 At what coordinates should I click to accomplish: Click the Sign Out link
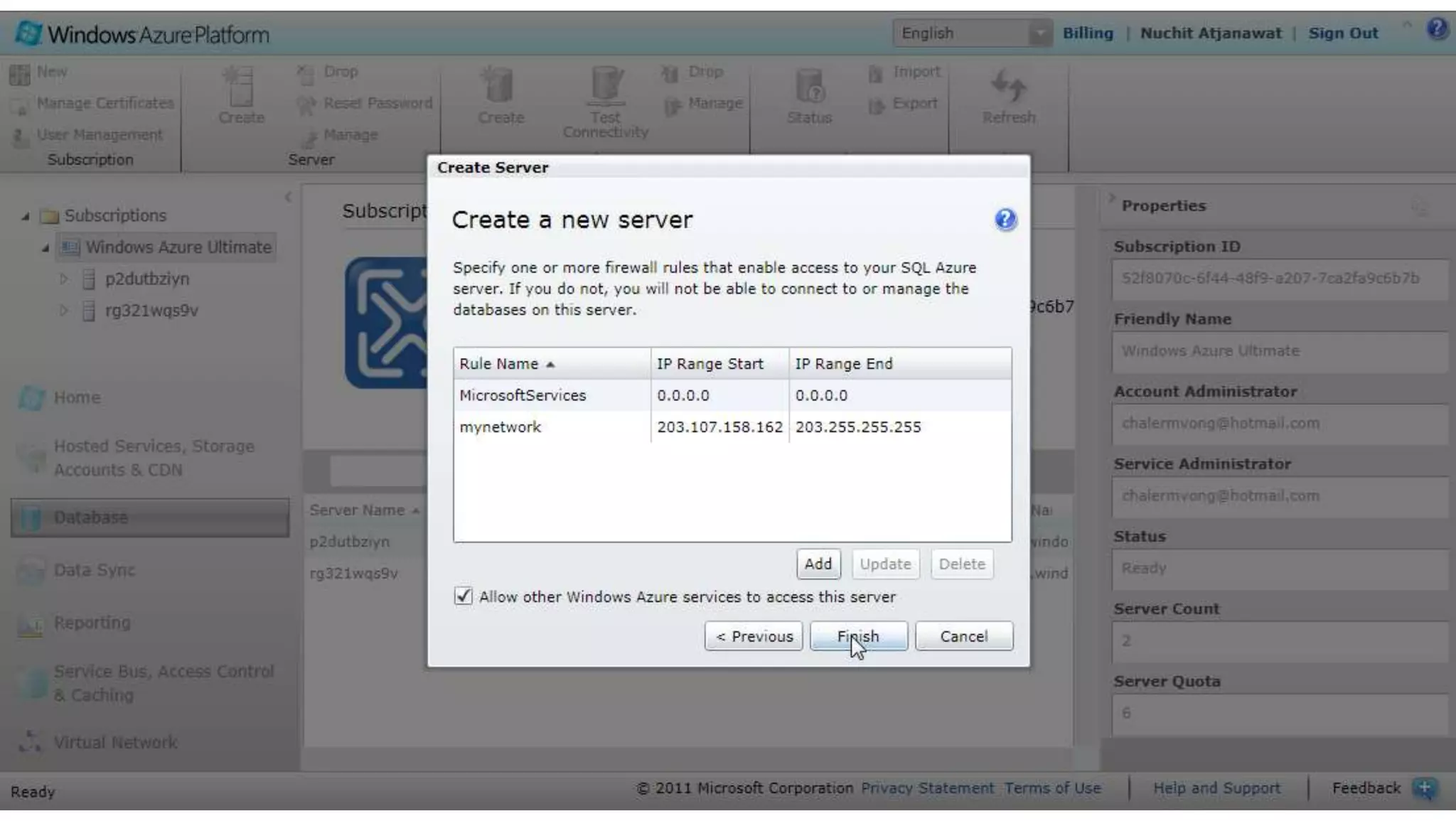(1342, 33)
